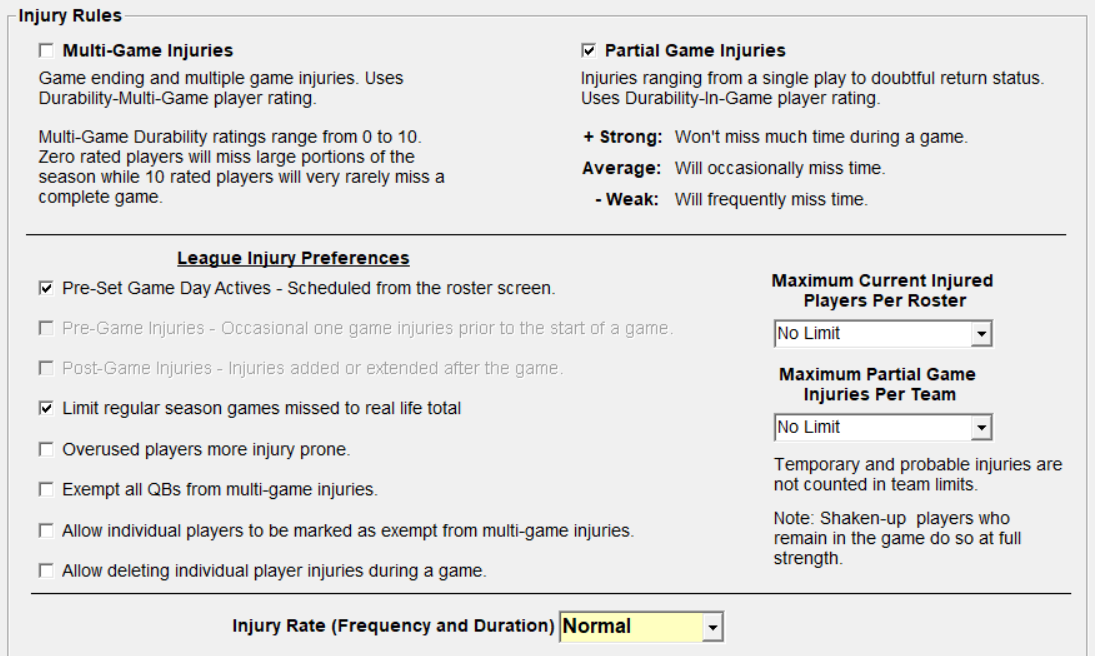Click the greyed-out Pre-Game Injuries checkbox
Screen dimensions: 1095x656
coord(46,329)
